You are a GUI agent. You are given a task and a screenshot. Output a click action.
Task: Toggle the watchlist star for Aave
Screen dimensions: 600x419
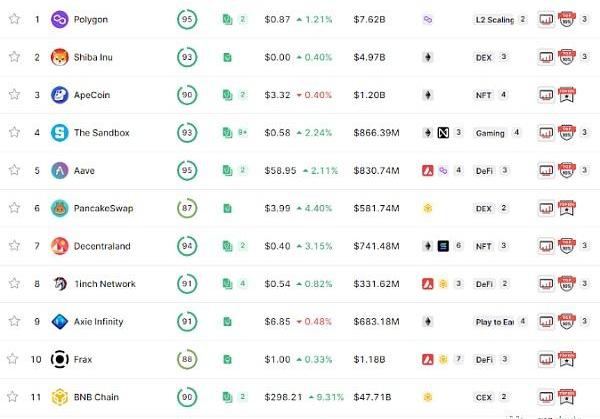tap(14, 170)
